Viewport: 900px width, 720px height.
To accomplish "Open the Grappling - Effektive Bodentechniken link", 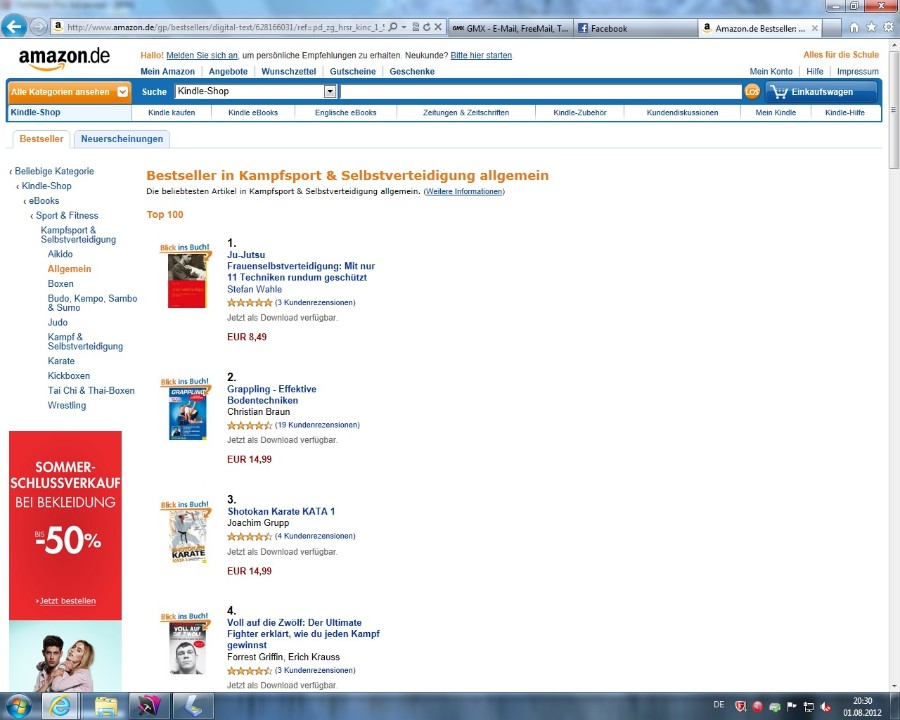I will coord(271,394).
